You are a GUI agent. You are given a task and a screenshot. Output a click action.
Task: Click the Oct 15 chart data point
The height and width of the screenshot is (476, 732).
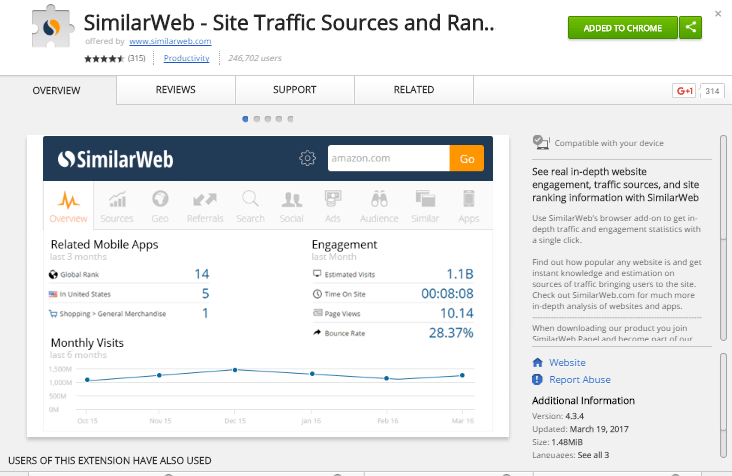tap(87, 380)
